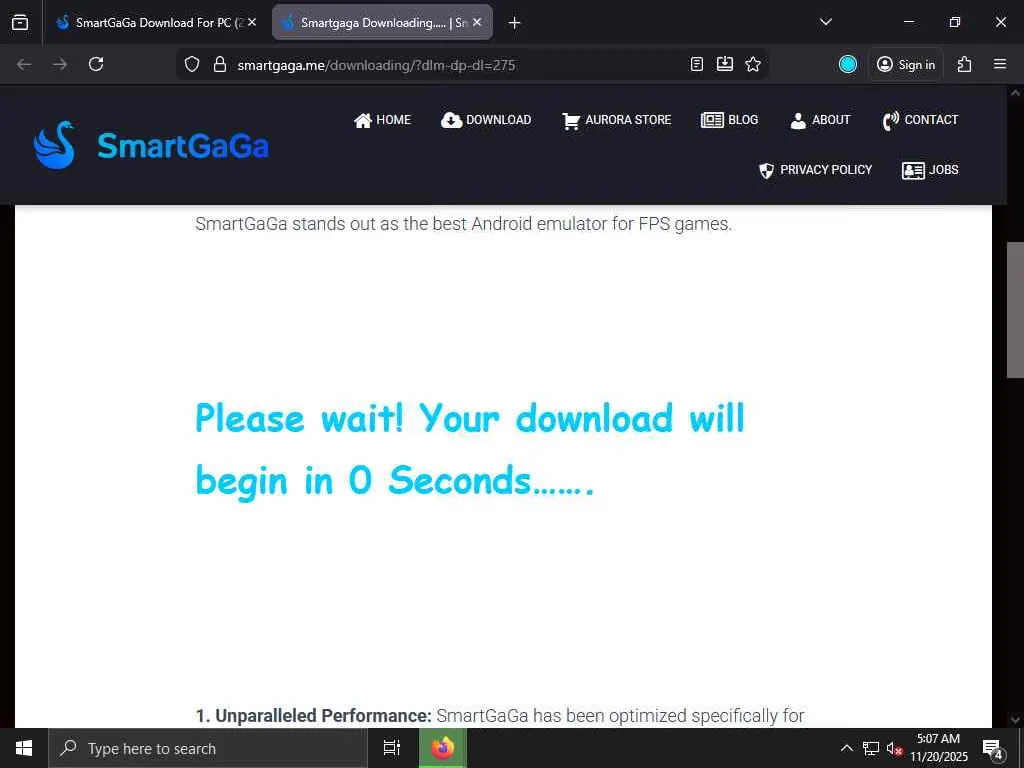Viewport: 1024px width, 768px height.
Task: Open the SmartGaGa brand name link
Action: (x=183, y=145)
